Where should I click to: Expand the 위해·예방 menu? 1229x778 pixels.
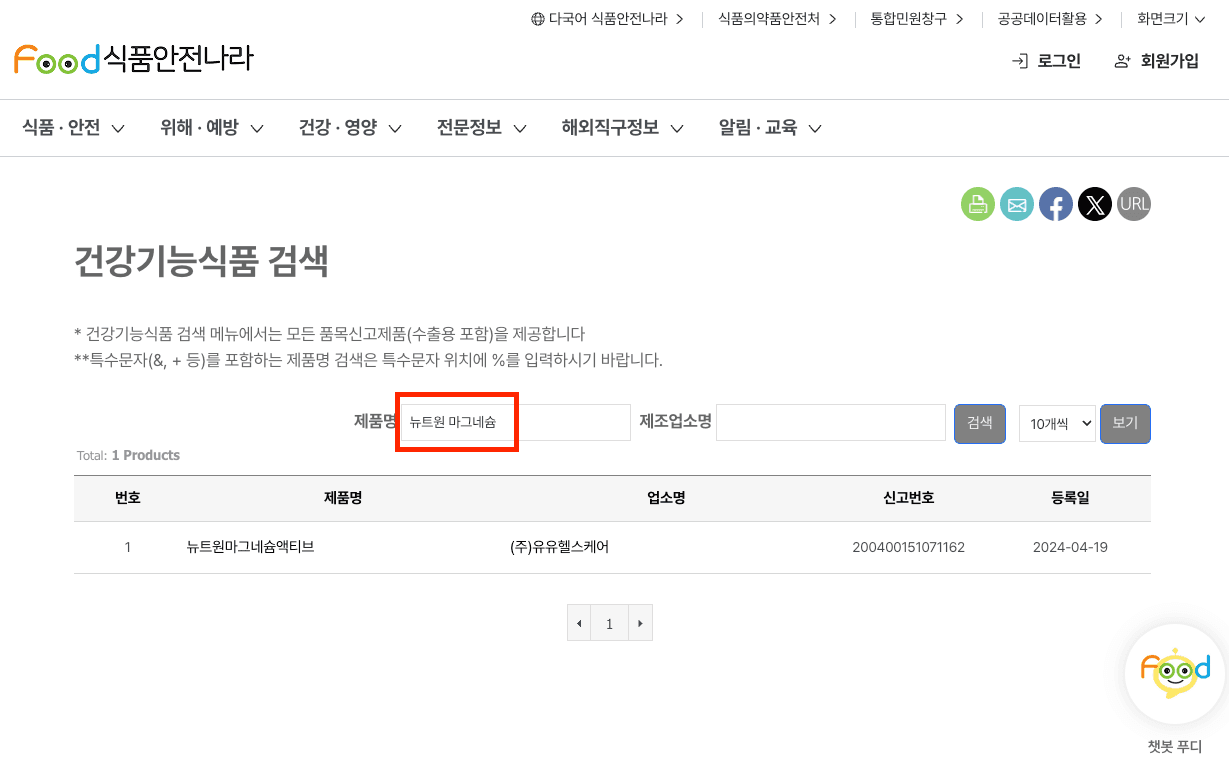[211, 128]
